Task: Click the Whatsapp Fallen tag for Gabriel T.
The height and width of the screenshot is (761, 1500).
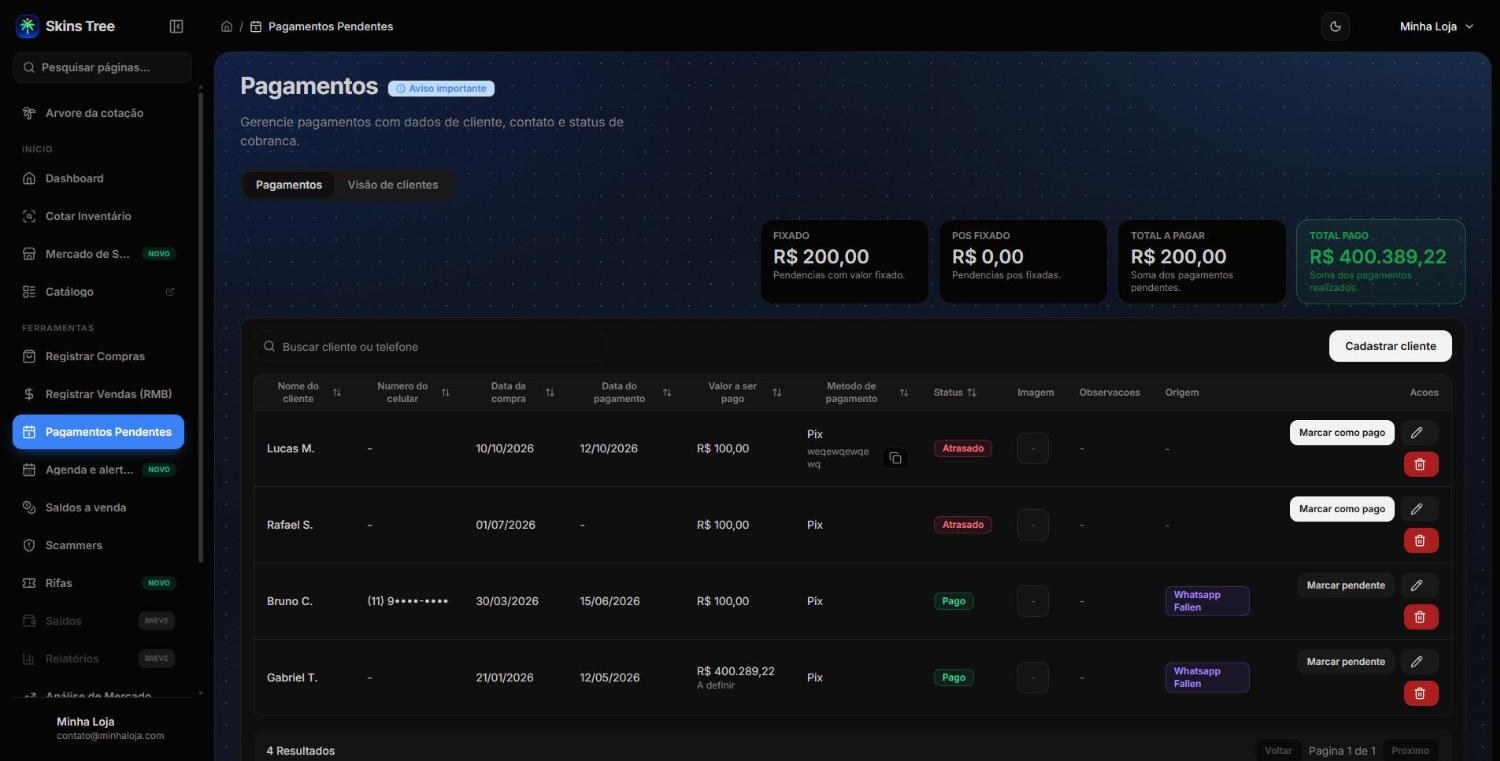Action: click(x=1207, y=677)
